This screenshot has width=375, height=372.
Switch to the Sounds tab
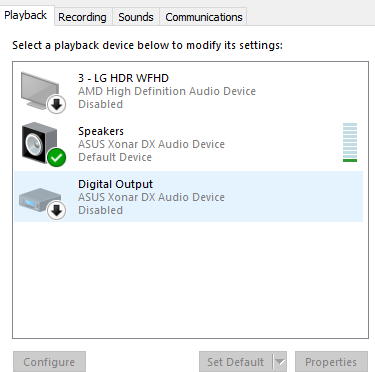136,17
